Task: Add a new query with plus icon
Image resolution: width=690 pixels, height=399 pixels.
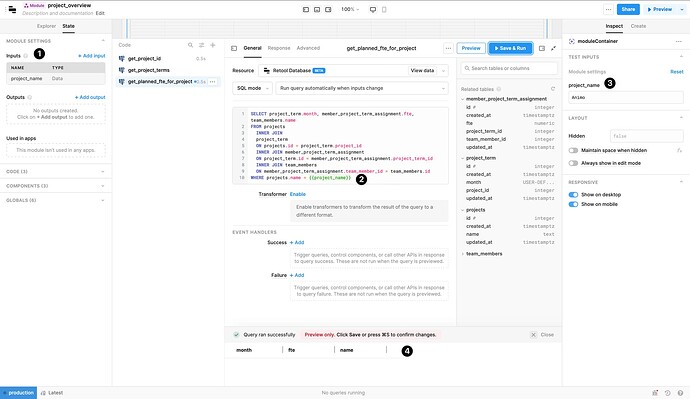Action: (213, 45)
